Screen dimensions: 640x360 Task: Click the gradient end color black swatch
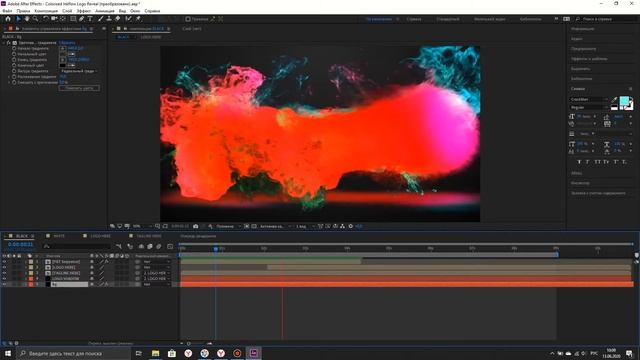coord(63,65)
